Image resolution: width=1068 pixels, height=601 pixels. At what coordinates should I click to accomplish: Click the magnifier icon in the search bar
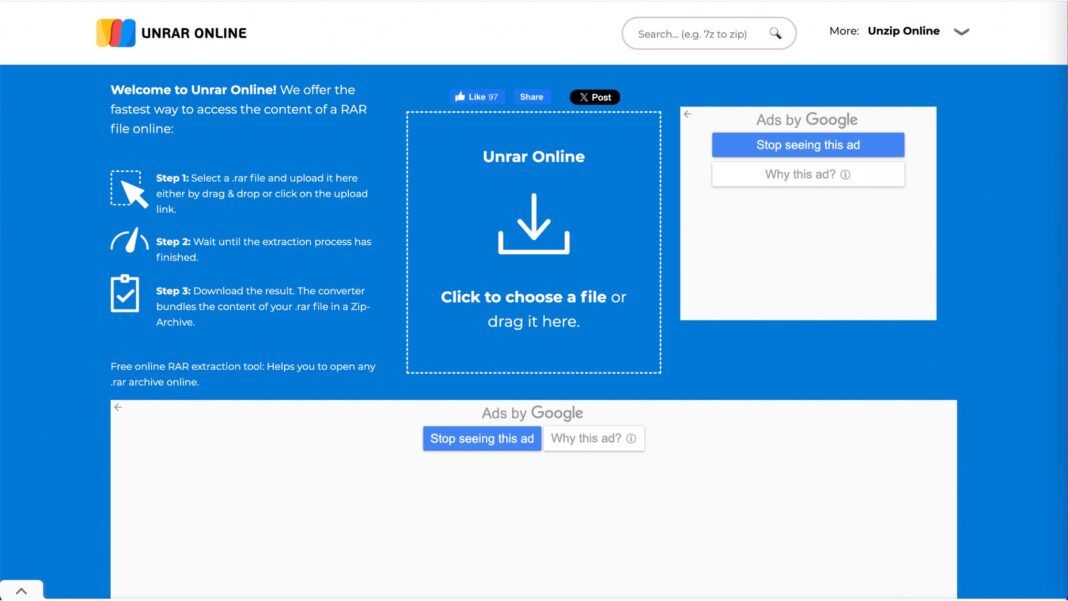(775, 33)
